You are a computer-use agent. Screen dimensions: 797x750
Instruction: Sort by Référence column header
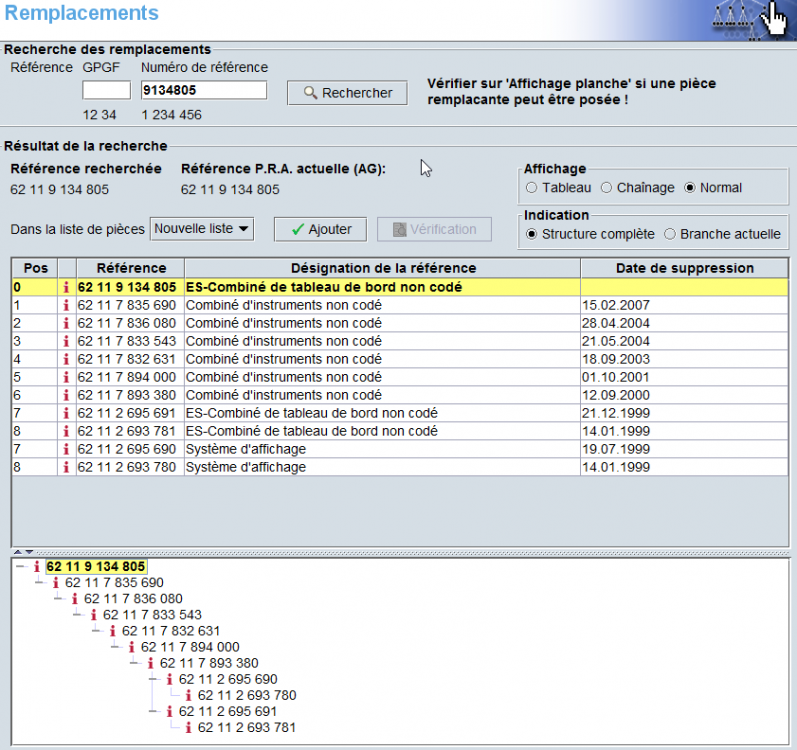click(x=131, y=268)
